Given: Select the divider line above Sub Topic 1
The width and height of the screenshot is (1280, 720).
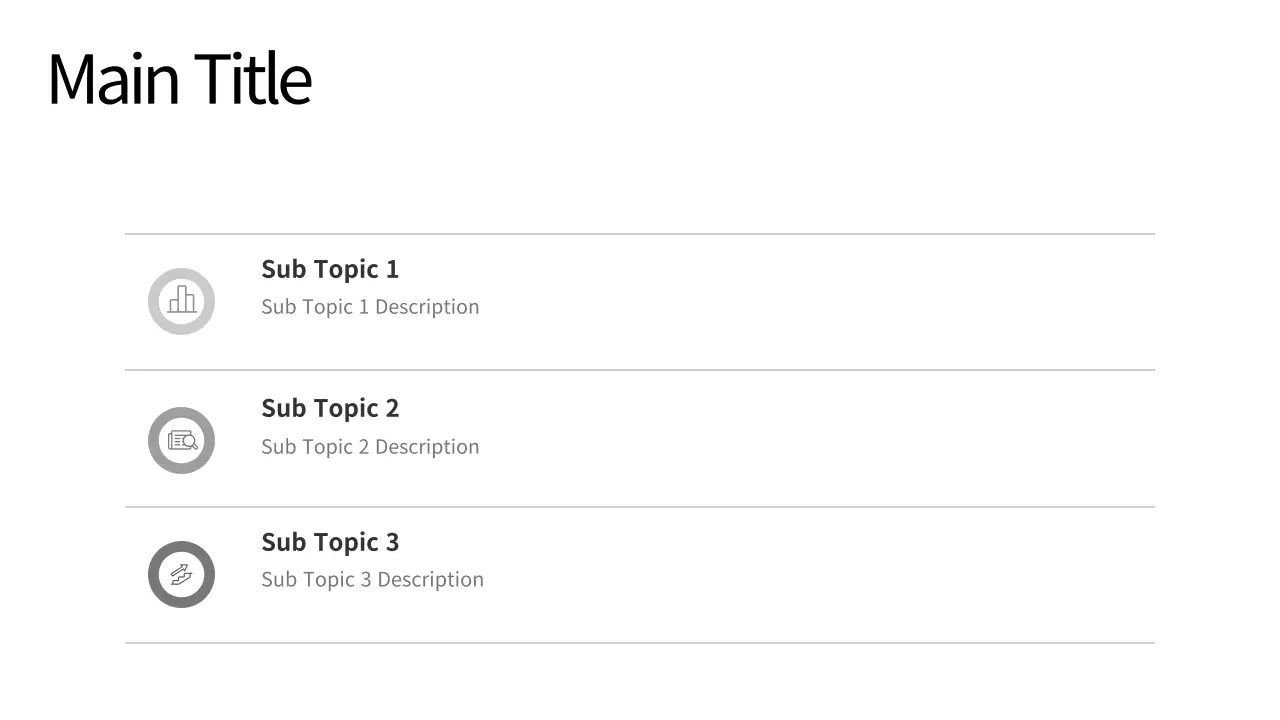Looking at the screenshot, I should (640, 234).
